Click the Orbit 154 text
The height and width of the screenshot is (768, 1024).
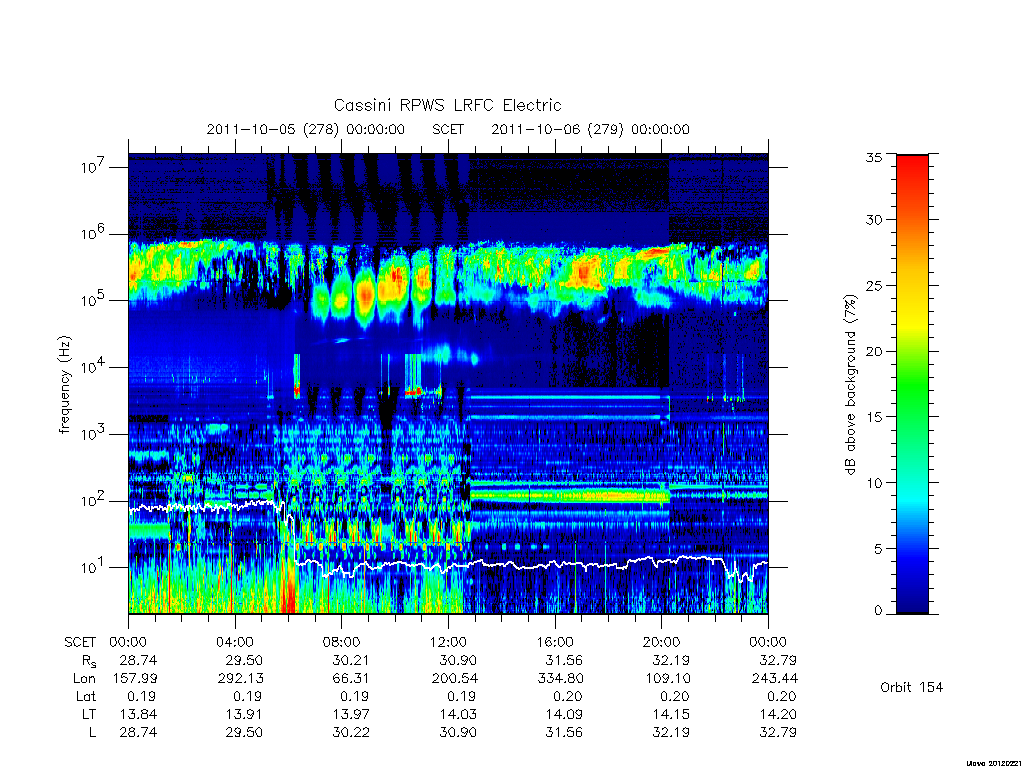click(912, 687)
